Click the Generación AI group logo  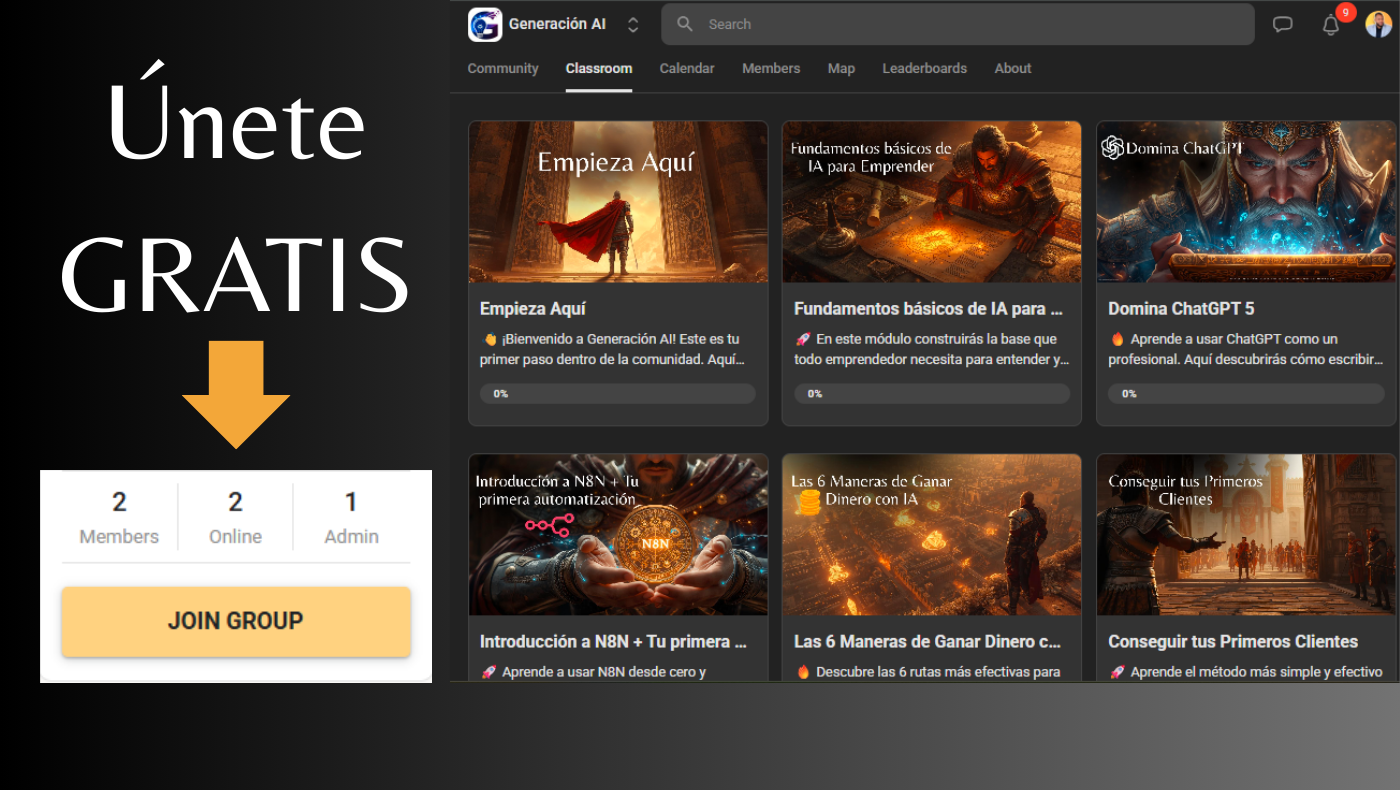click(x=485, y=24)
